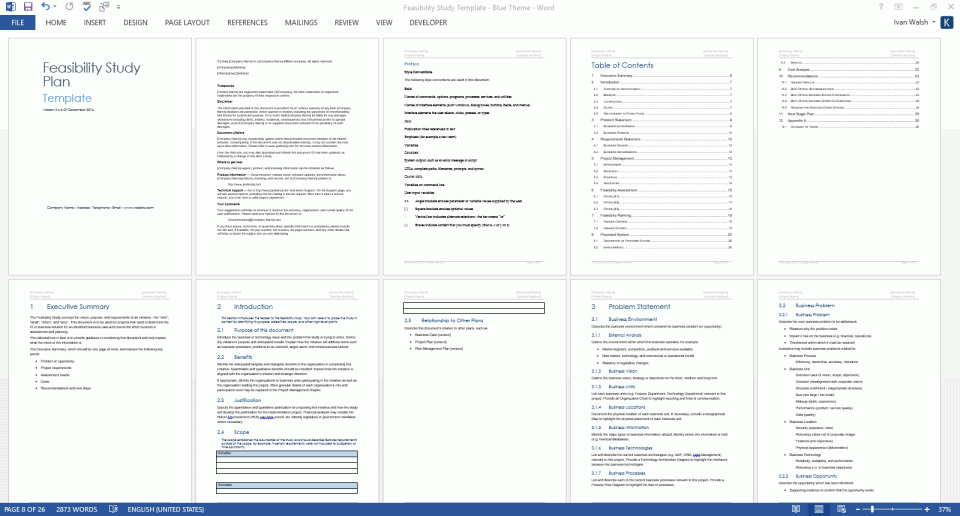Open the REVIEW tab

pyautogui.click(x=347, y=23)
